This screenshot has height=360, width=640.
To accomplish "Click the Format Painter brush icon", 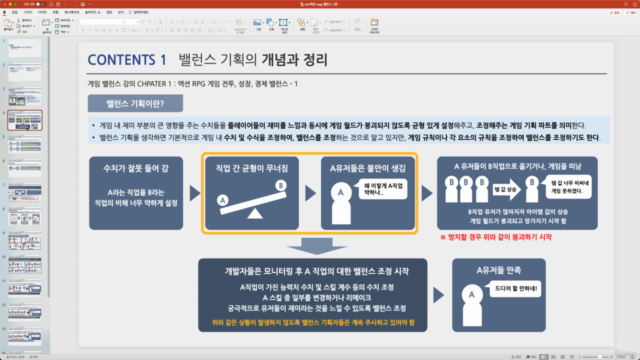I will coord(18,32).
